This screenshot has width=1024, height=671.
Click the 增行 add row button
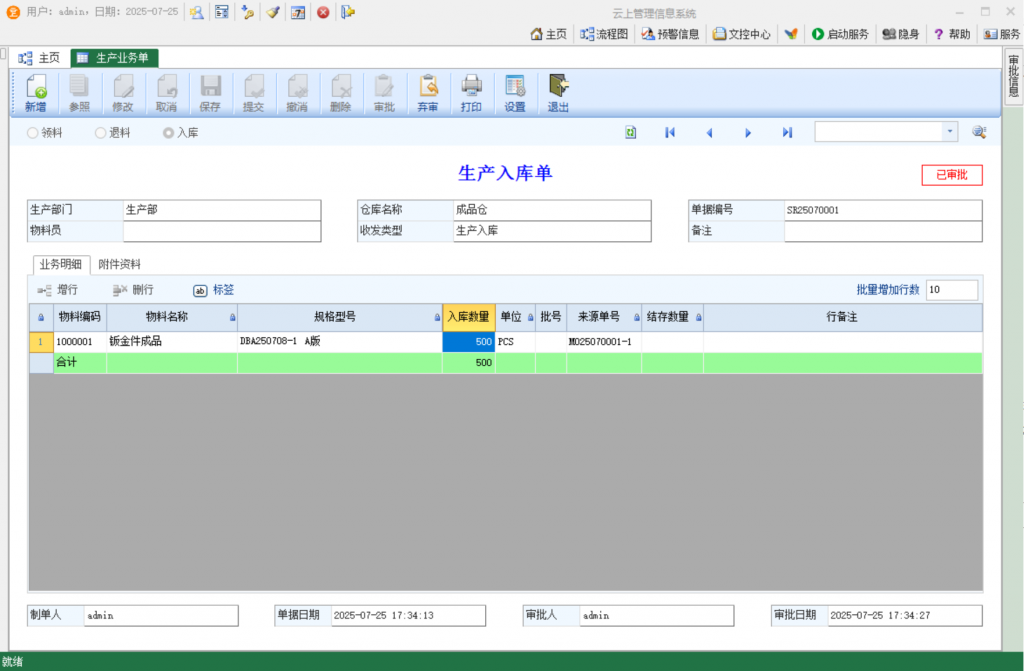pos(57,289)
